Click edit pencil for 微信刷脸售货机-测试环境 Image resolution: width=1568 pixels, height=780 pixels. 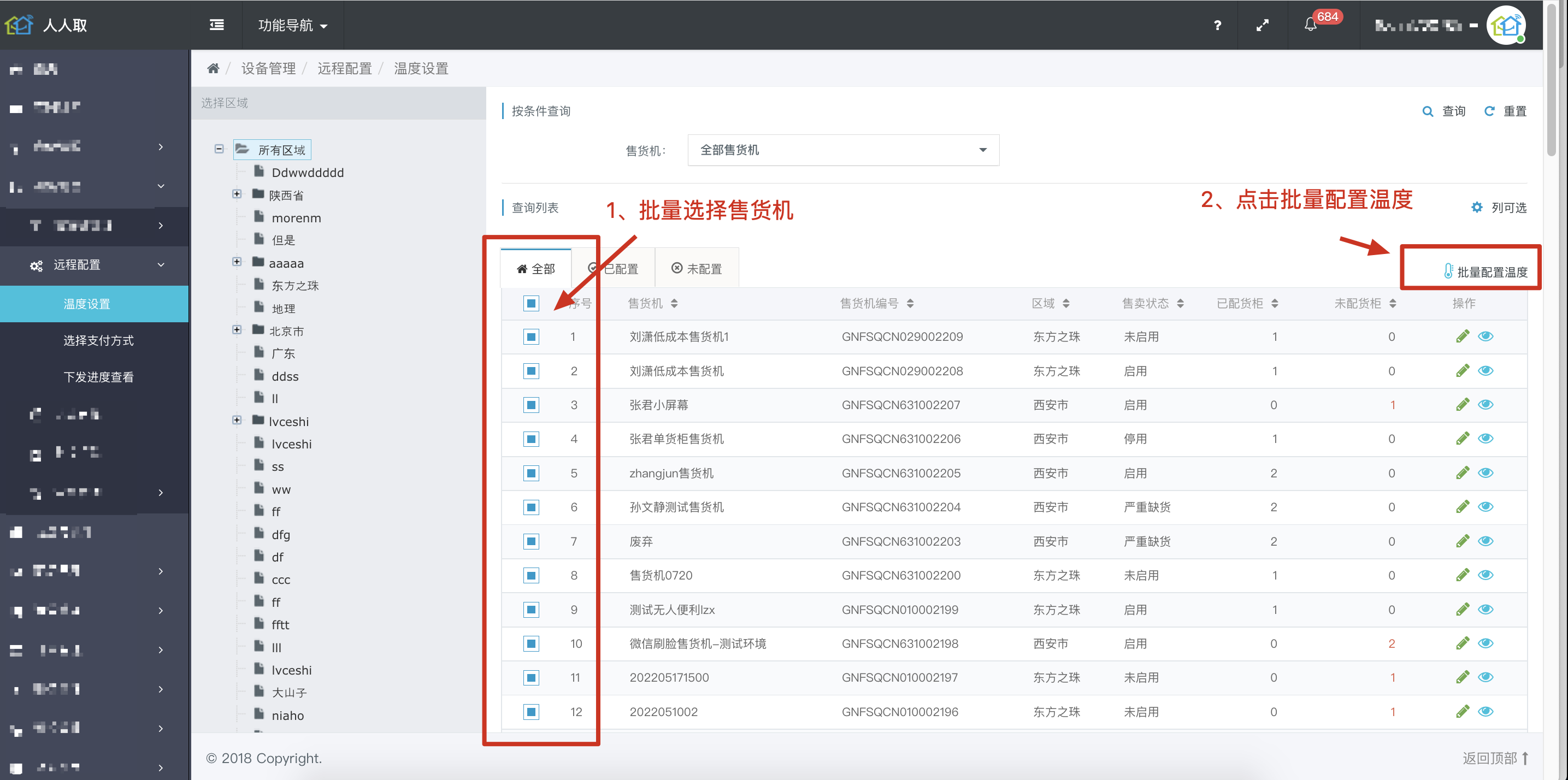[1462, 642]
